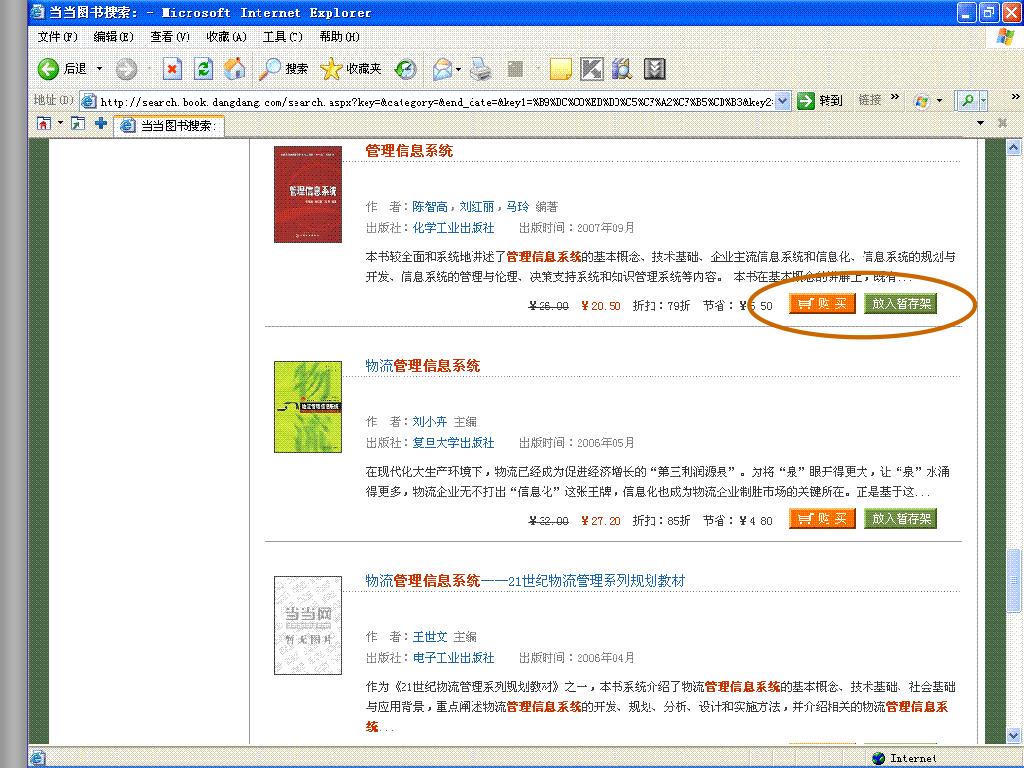1024x768 pixels.
Task: Open the 帮助(H) menu
Action: pyautogui.click(x=340, y=37)
